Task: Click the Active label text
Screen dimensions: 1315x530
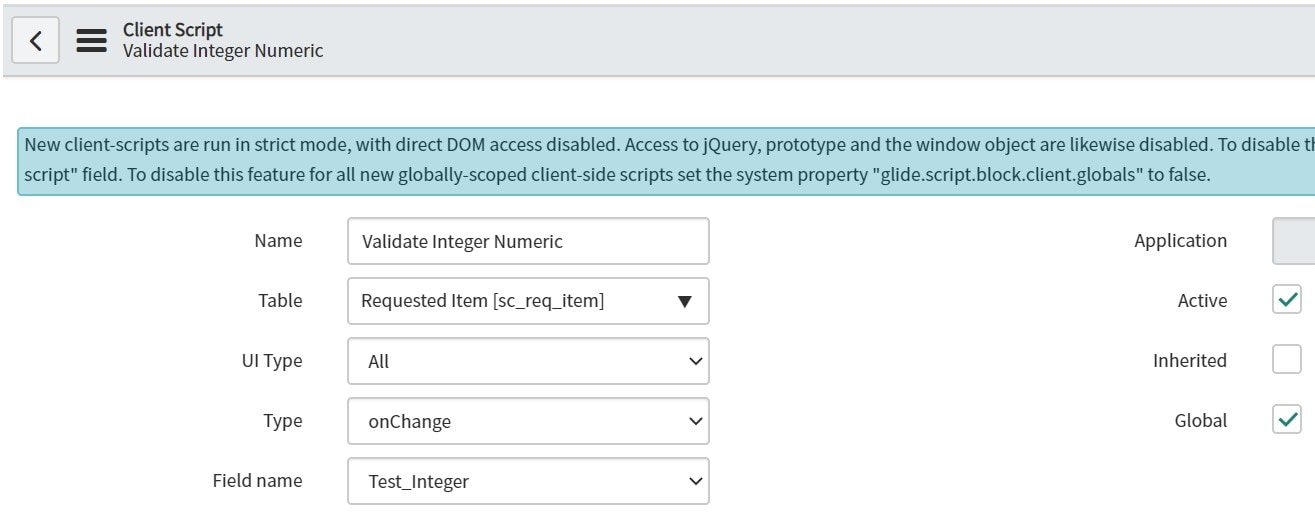Action: click(1202, 301)
